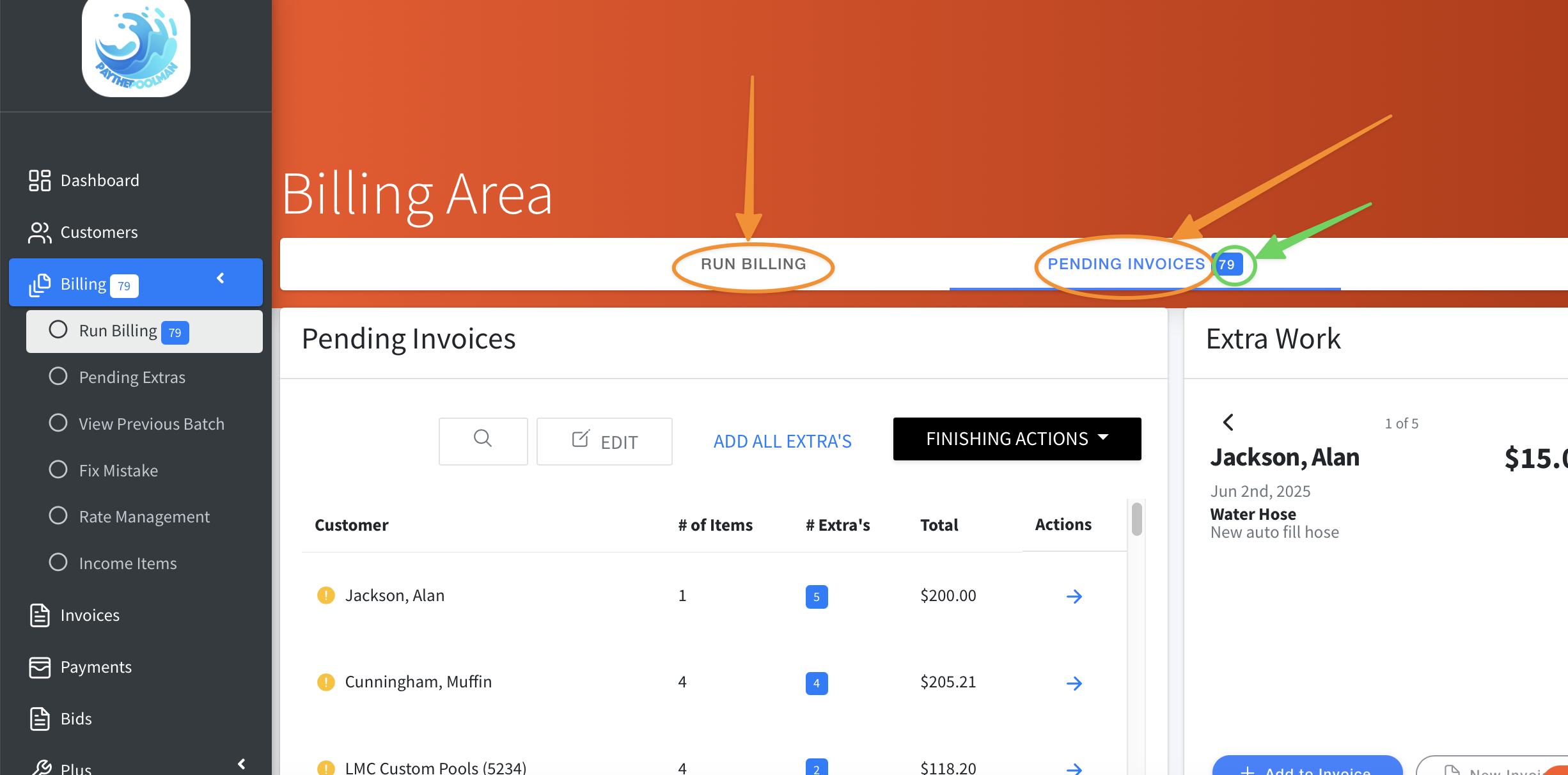This screenshot has height=775, width=1568.
Task: Expand the Plus menu chevron
Action: click(242, 763)
